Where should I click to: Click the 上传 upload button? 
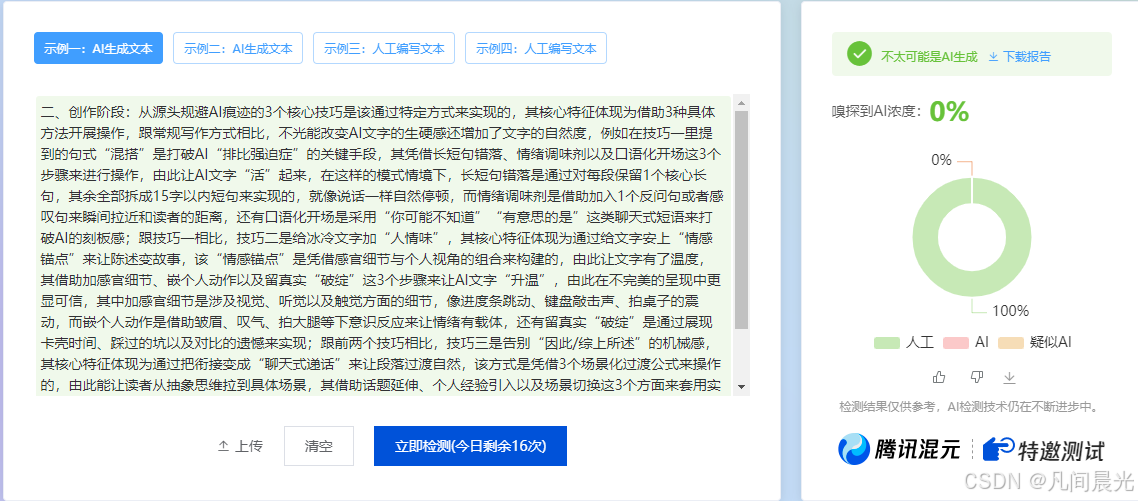pos(240,446)
